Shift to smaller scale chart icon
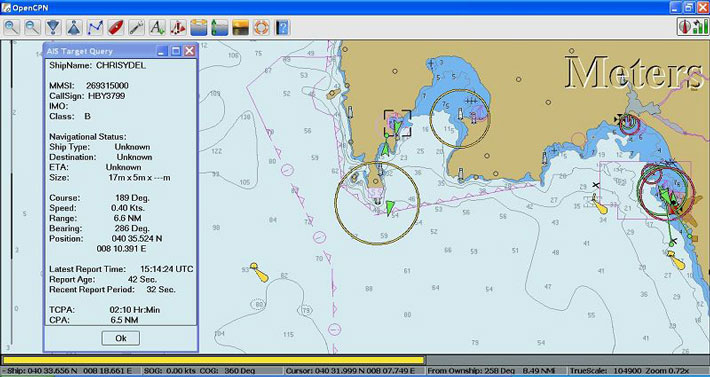 click(53, 28)
